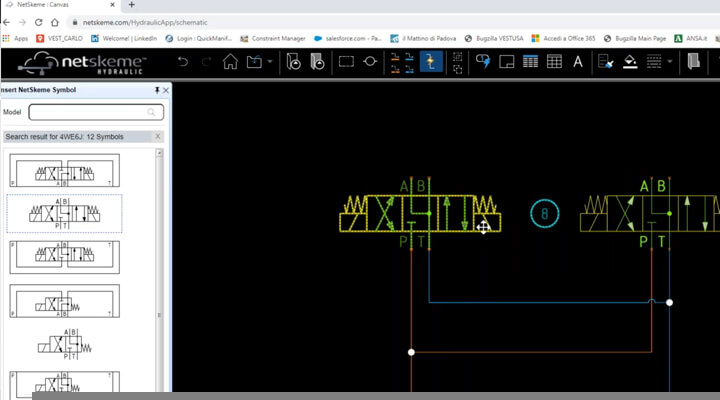720x400 pixels.
Task: Close the Insert NetSkeme Symbol panel
Action: 166,90
